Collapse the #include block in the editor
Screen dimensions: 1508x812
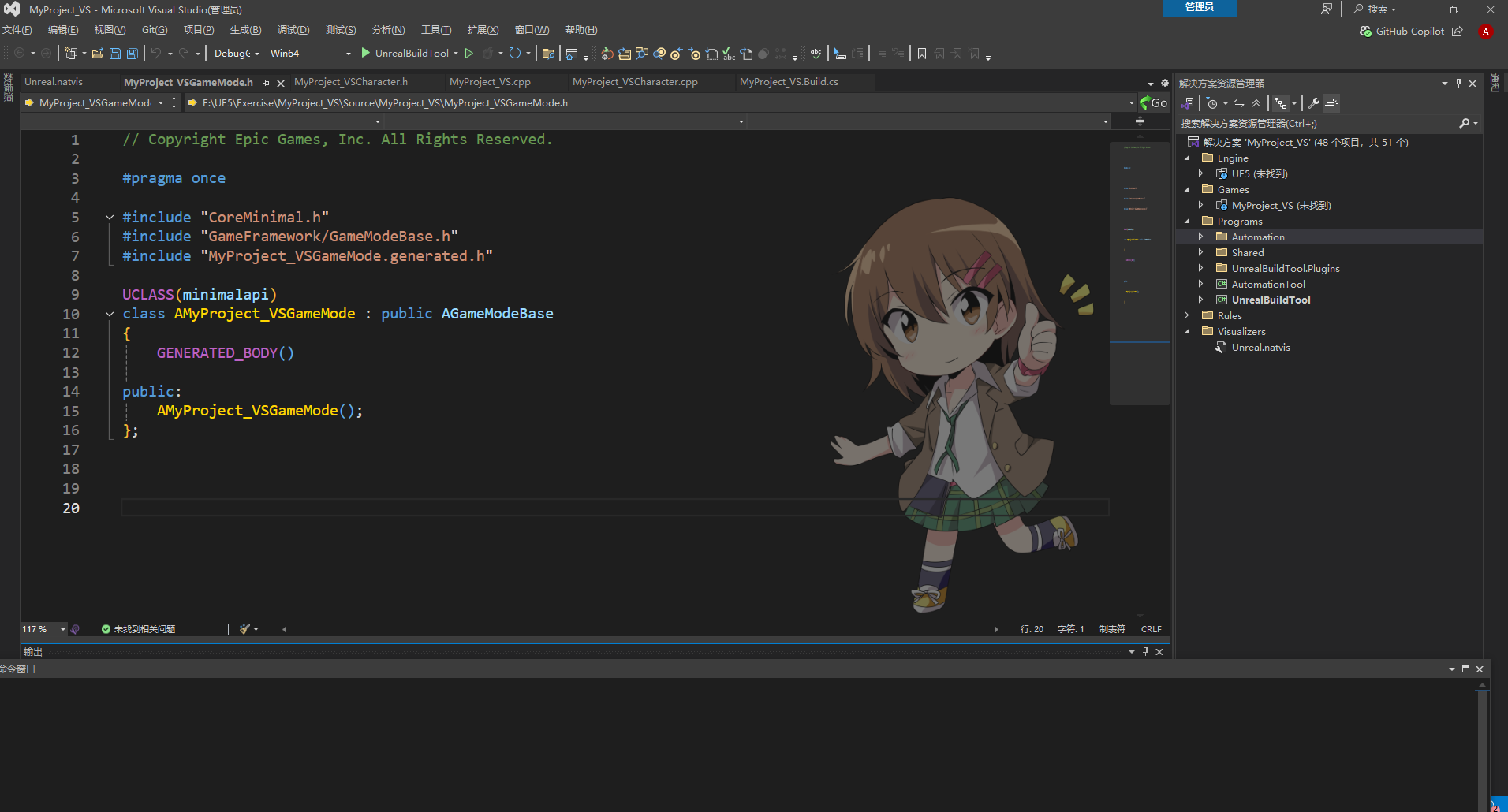click(110, 217)
